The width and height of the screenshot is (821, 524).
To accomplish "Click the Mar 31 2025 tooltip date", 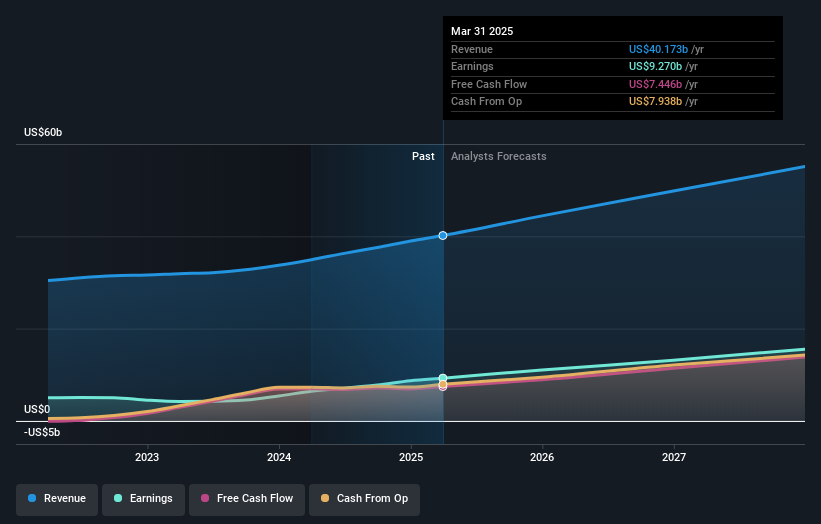I will 482,31.
